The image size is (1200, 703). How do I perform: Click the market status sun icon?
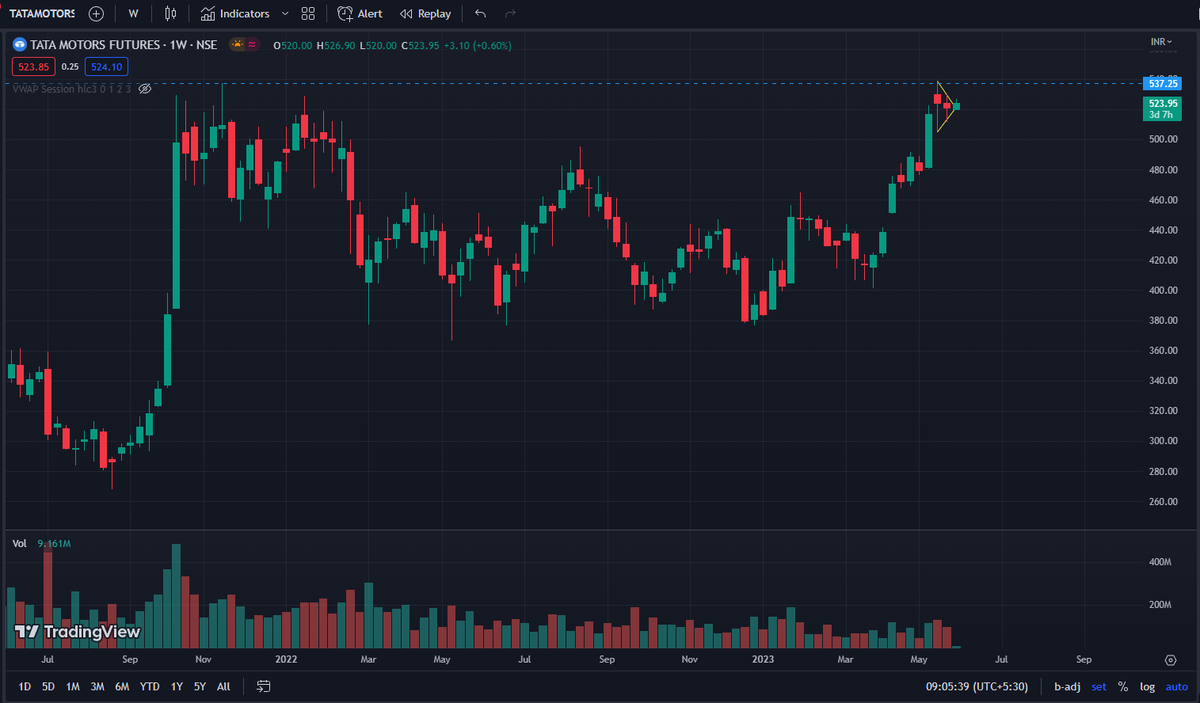[237, 44]
